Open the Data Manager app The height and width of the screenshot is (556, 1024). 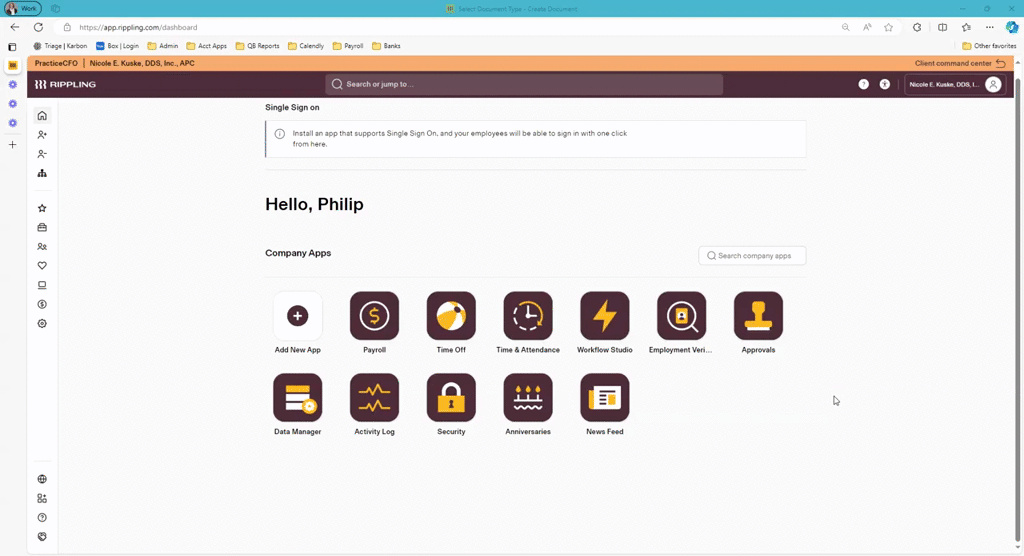pos(298,398)
